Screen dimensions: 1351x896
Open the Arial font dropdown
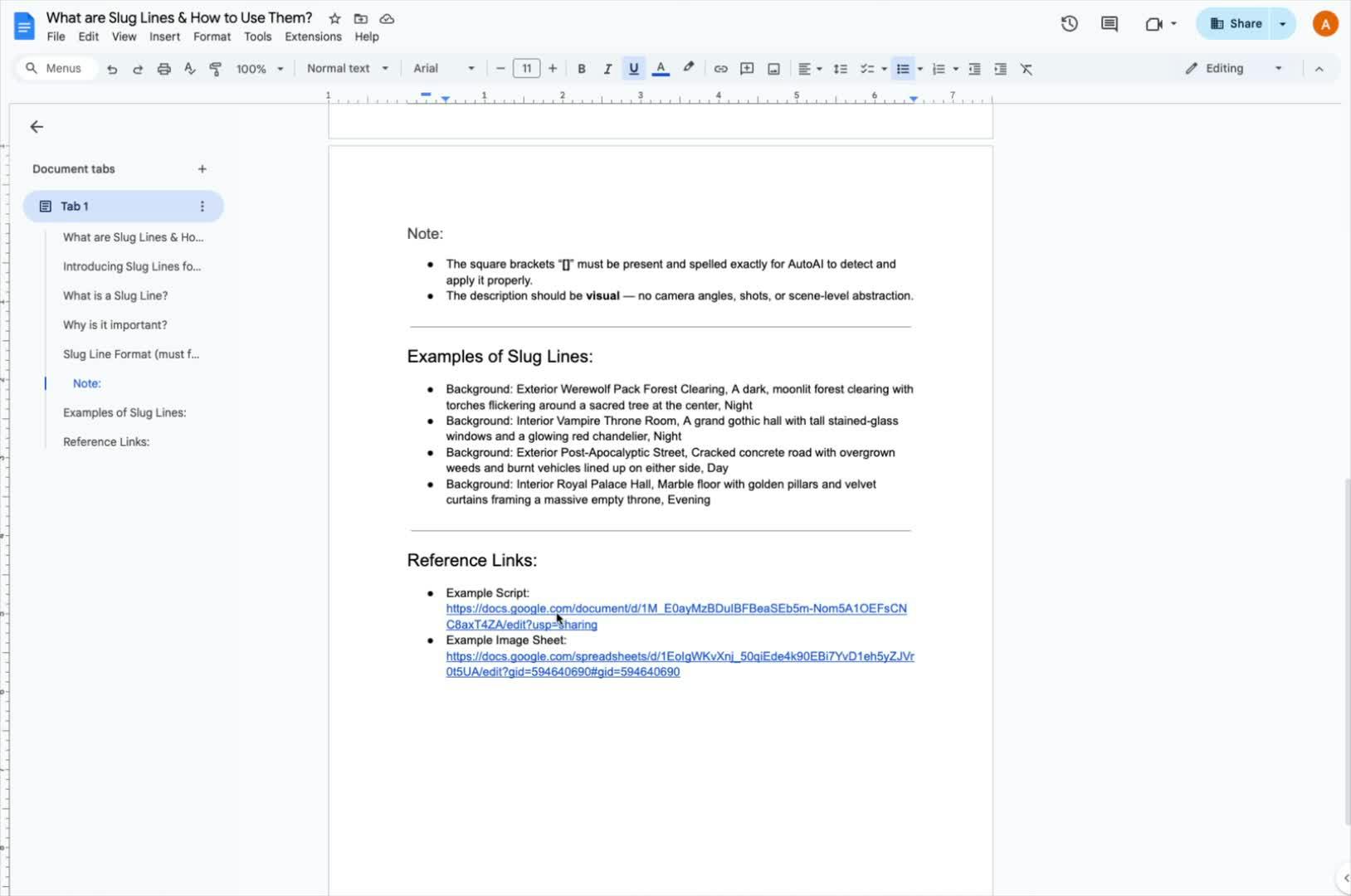point(444,69)
